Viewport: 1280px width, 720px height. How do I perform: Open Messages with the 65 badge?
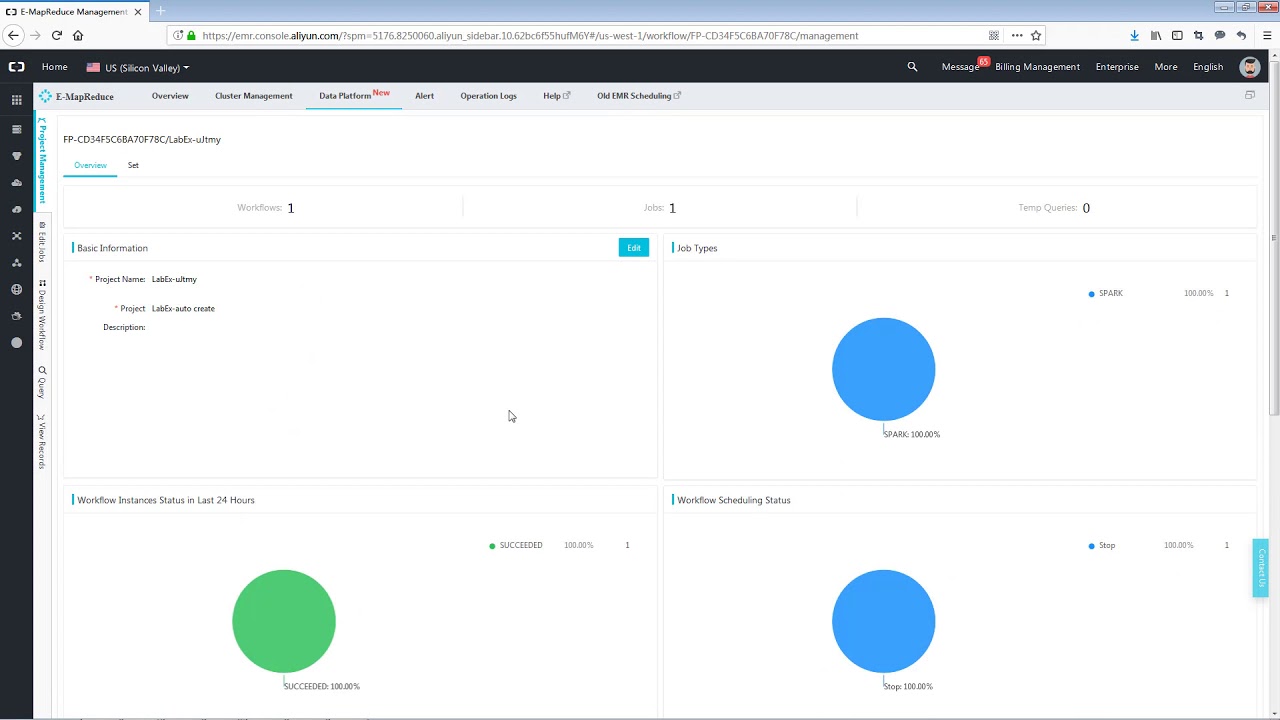pos(964,66)
